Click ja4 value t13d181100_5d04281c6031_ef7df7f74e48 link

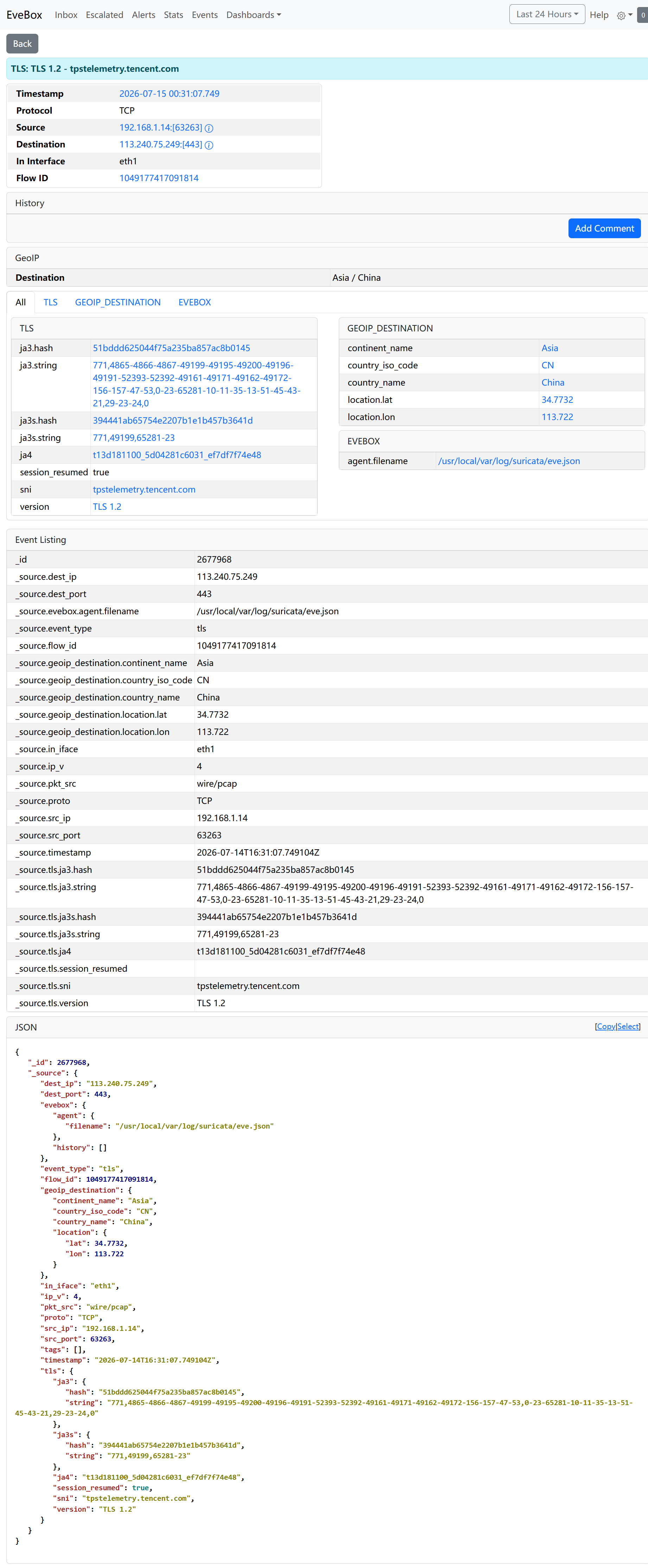coord(177,455)
